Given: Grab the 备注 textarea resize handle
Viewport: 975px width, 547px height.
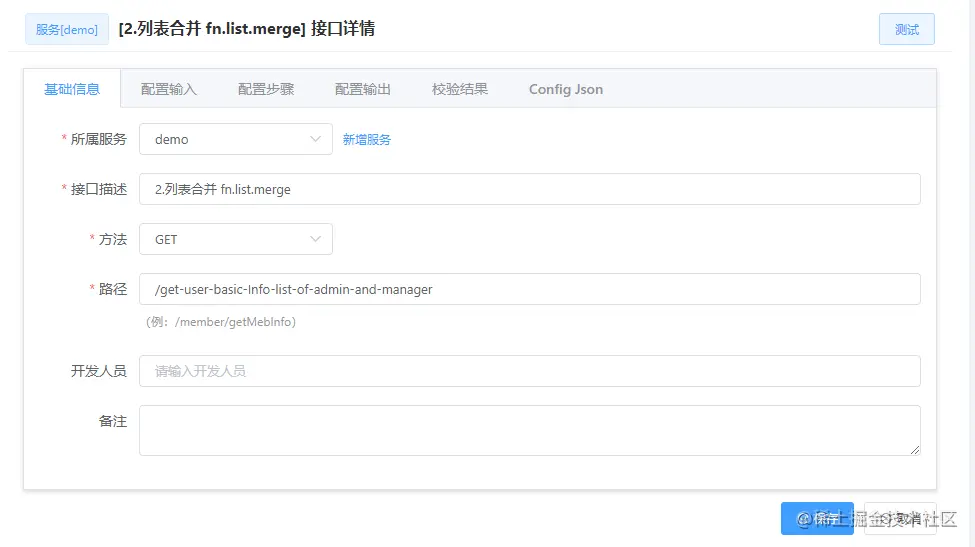Looking at the screenshot, I should 915,450.
